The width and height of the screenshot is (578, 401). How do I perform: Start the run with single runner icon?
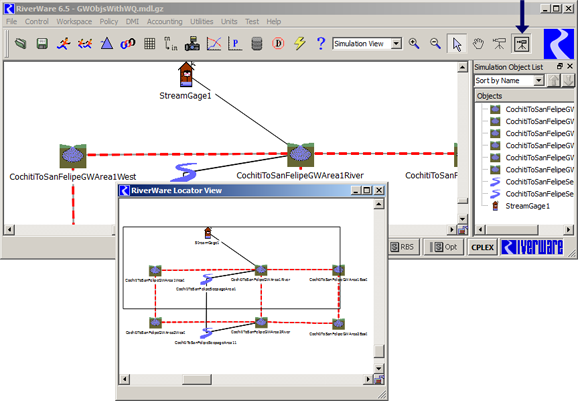[63, 44]
